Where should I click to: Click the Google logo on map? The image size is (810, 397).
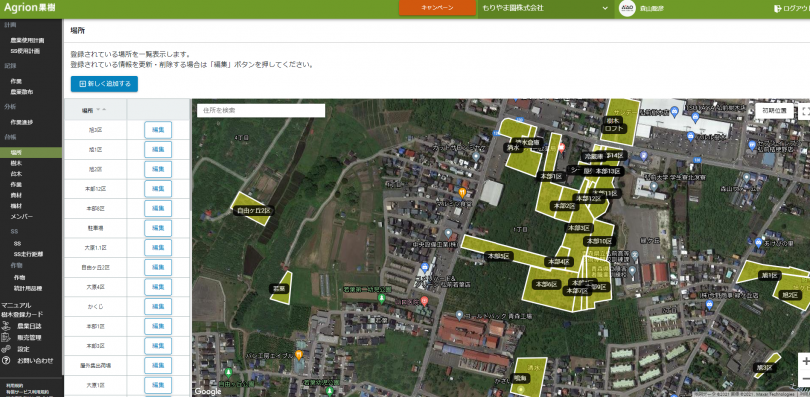click(208, 391)
